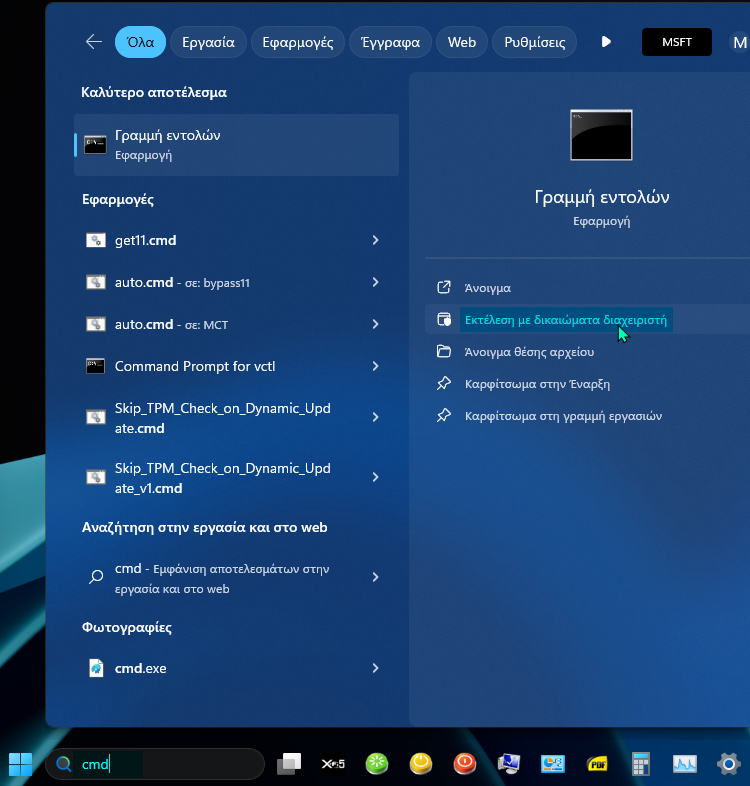The image size is (750, 786).
Task: Expand auto.cmd in bypass11 details
Action: (x=376, y=282)
